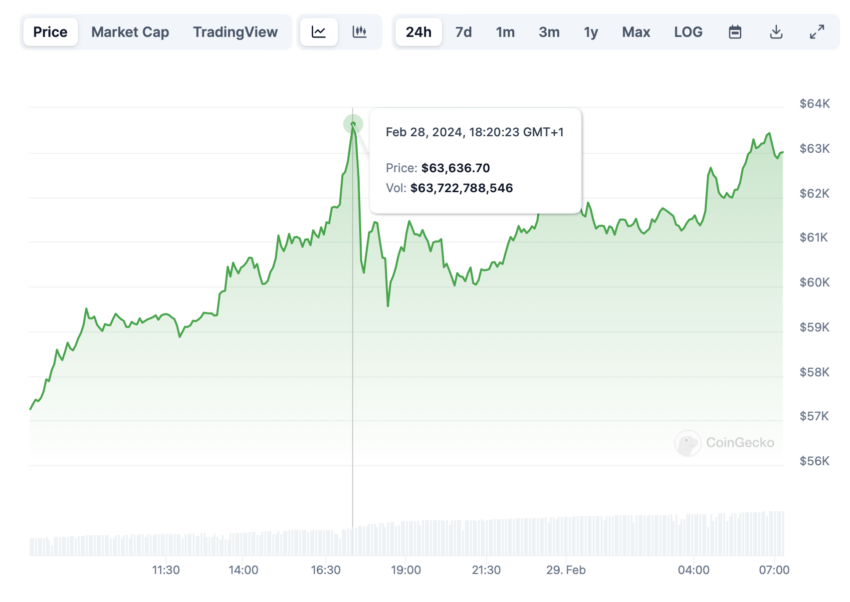Select the Max time range

click(636, 32)
